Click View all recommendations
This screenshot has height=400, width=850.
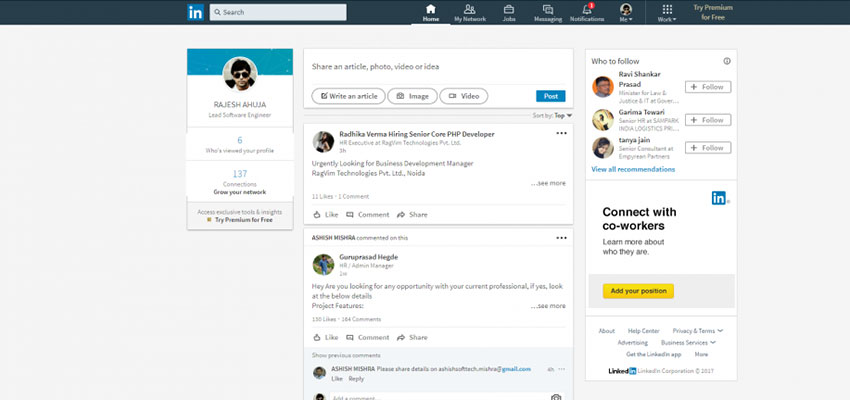[633, 169]
